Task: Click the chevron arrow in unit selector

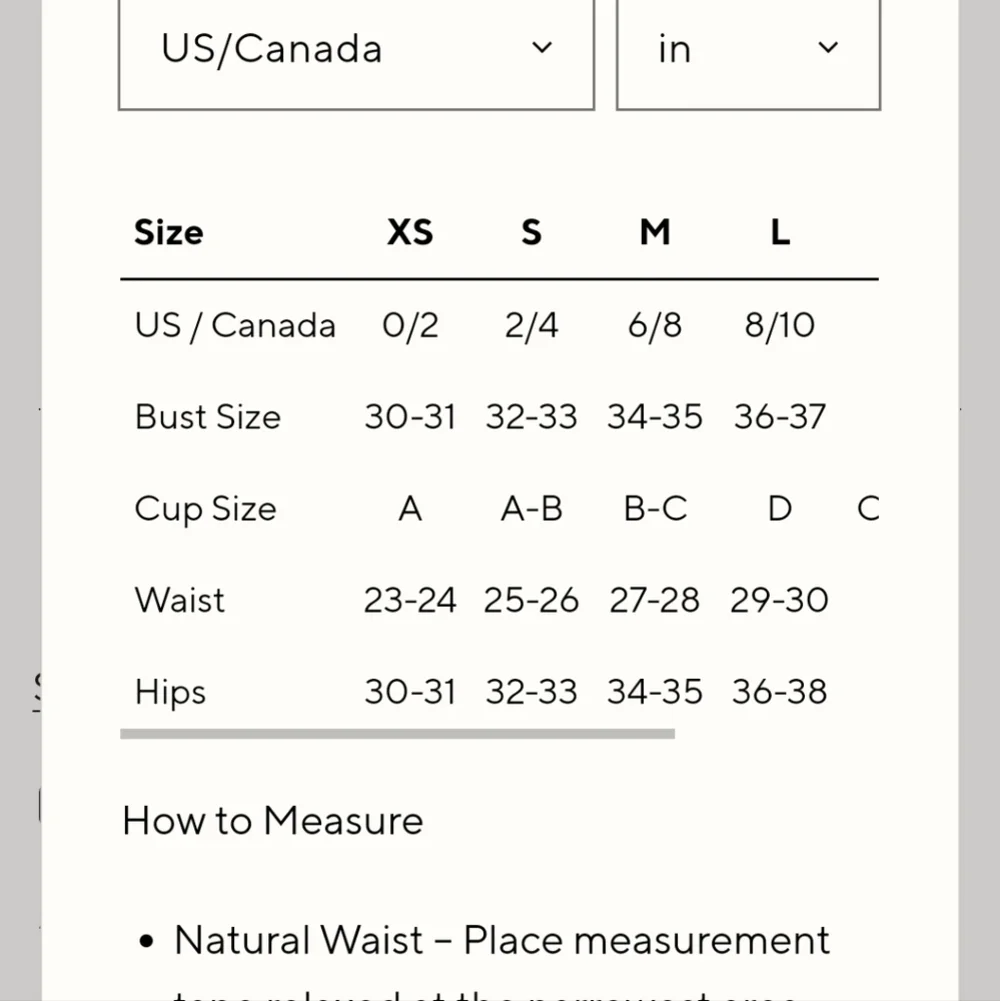Action: (x=828, y=47)
